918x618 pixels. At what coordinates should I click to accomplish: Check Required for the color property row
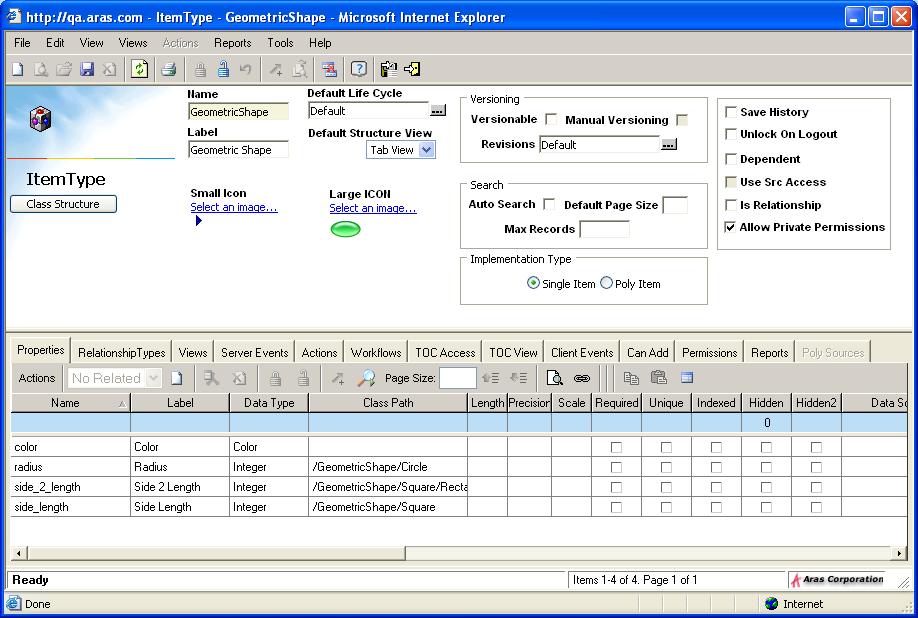click(x=616, y=447)
